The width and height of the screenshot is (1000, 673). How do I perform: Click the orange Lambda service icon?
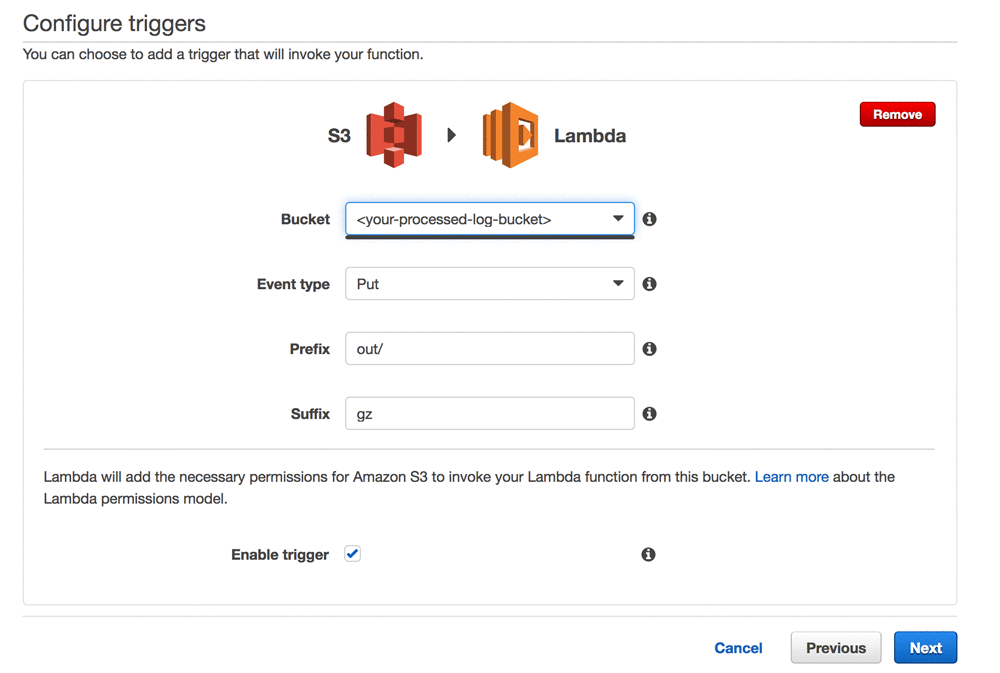pos(511,135)
